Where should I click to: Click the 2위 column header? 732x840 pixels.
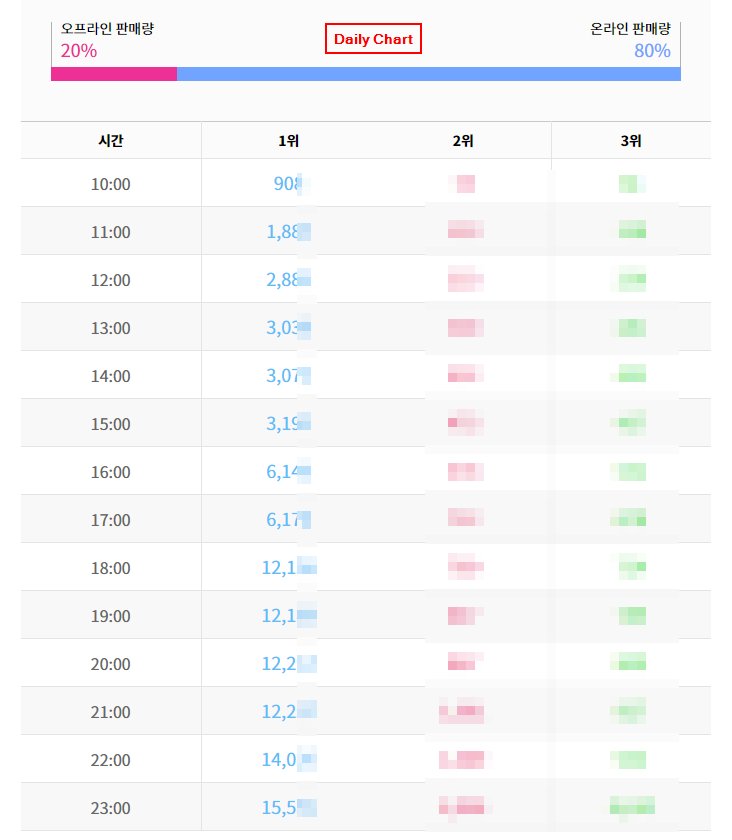[463, 141]
